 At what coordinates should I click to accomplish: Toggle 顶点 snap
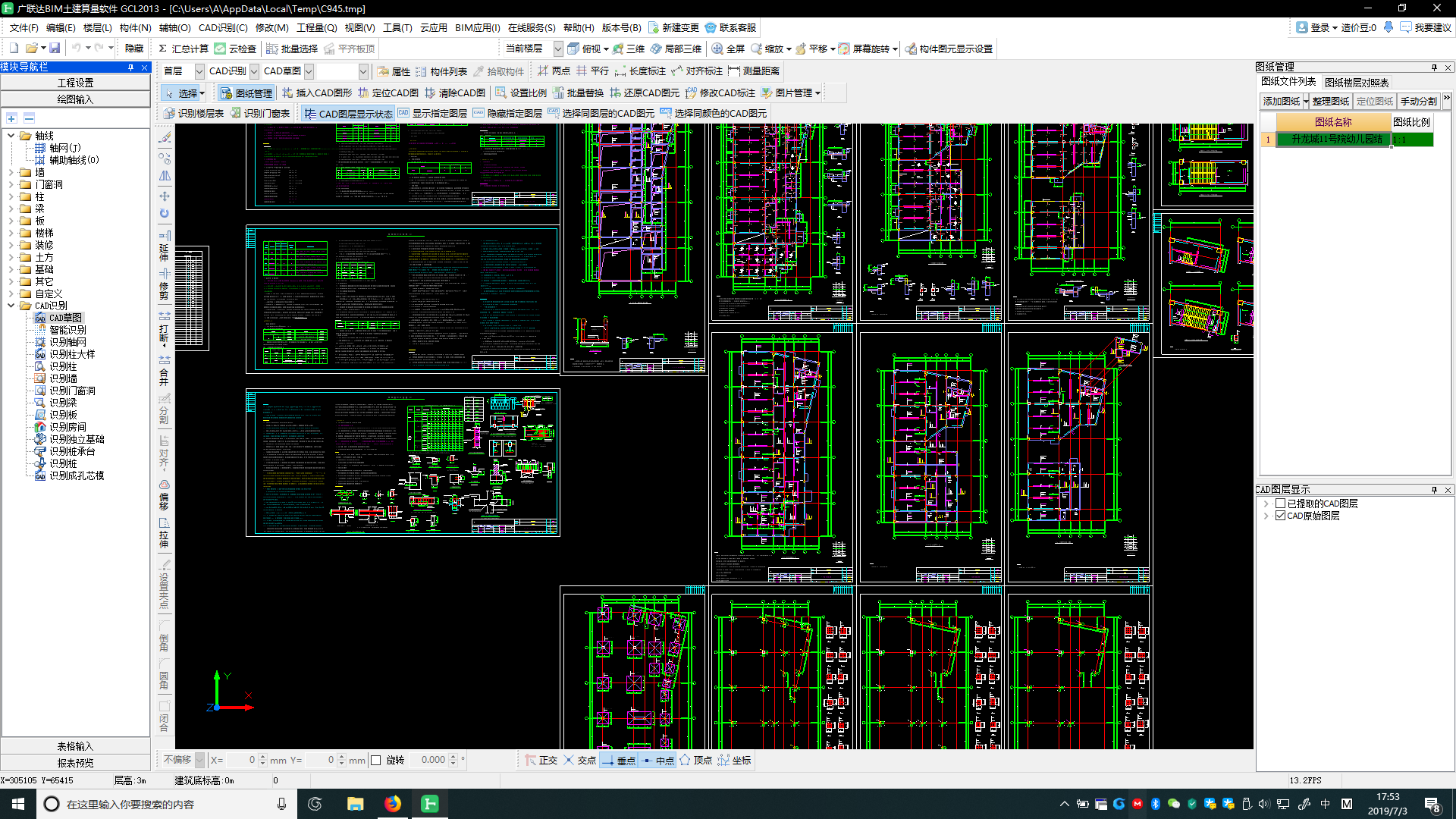[695, 760]
